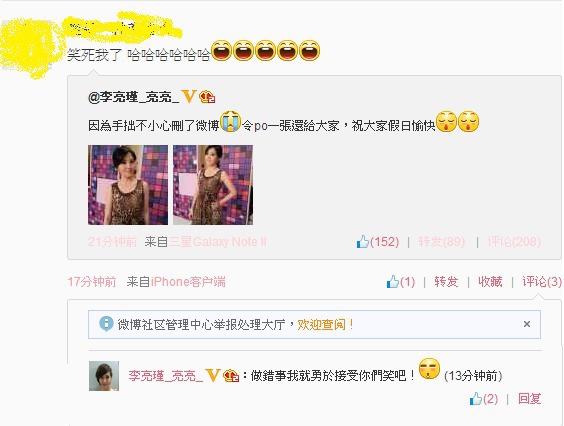Open 评论(208) on the quoted post

(x=514, y=241)
